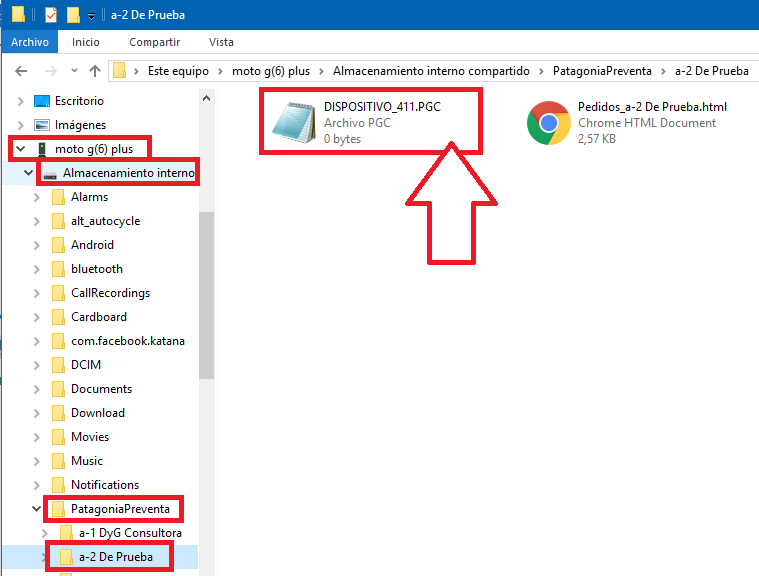This screenshot has width=759, height=576.
Task: Open the Customize Quick Access Toolbar dropdown
Action: (91, 16)
